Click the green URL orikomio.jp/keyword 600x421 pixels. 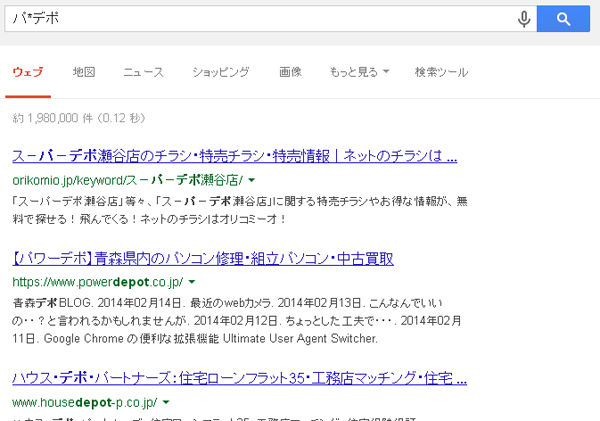127,180
